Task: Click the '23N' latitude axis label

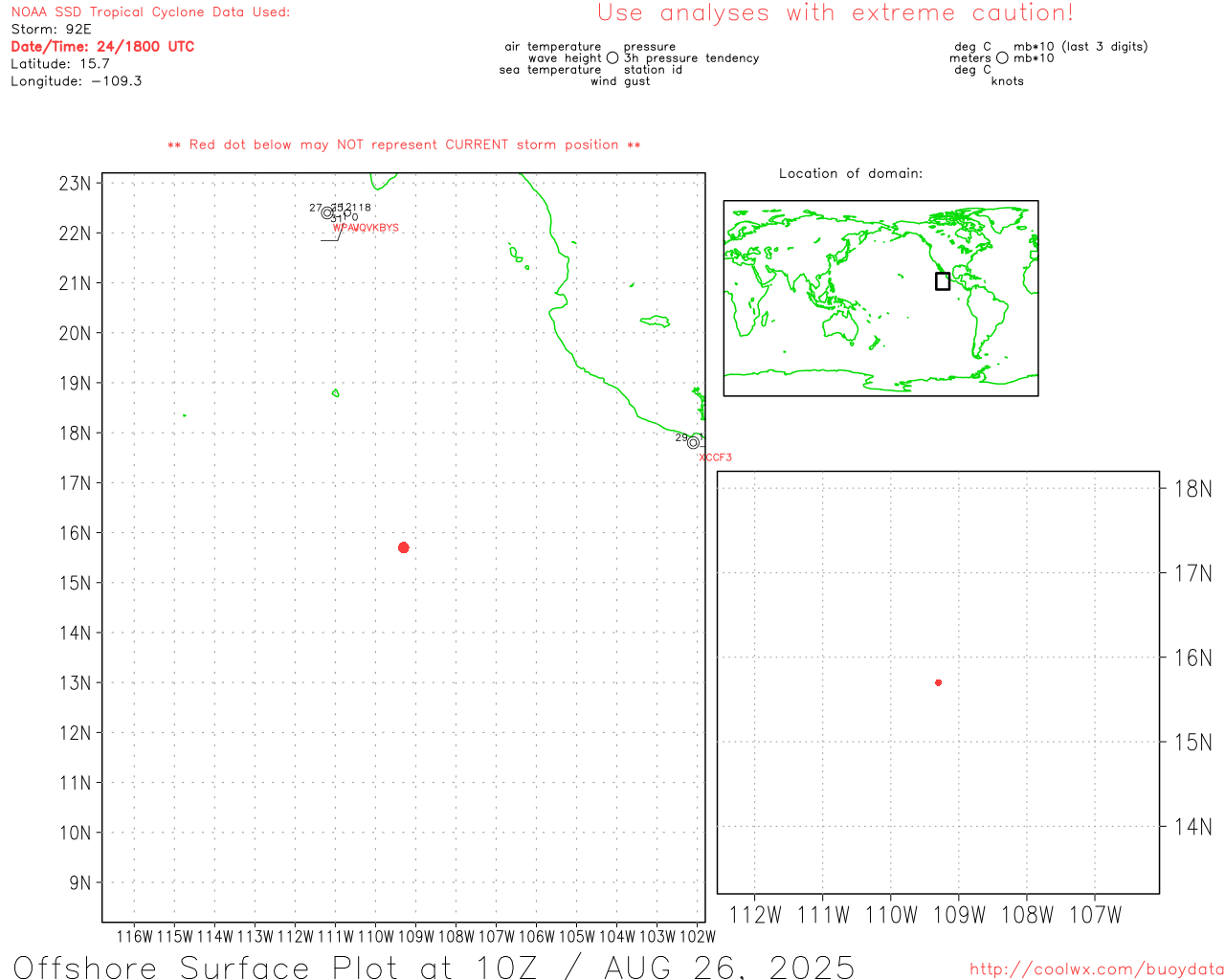Action: coord(75,184)
